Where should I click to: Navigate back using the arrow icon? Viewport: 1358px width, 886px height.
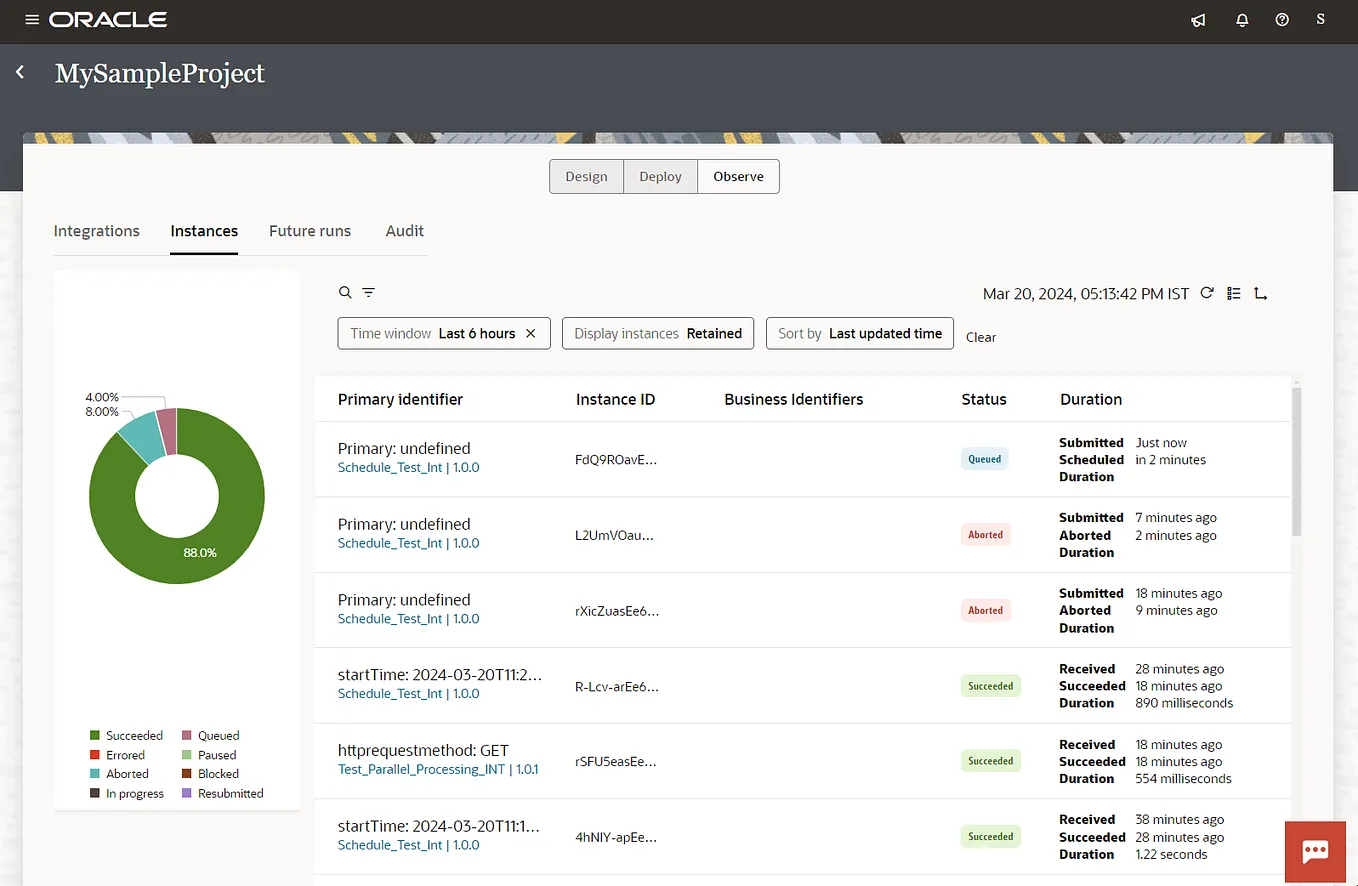click(x=20, y=72)
